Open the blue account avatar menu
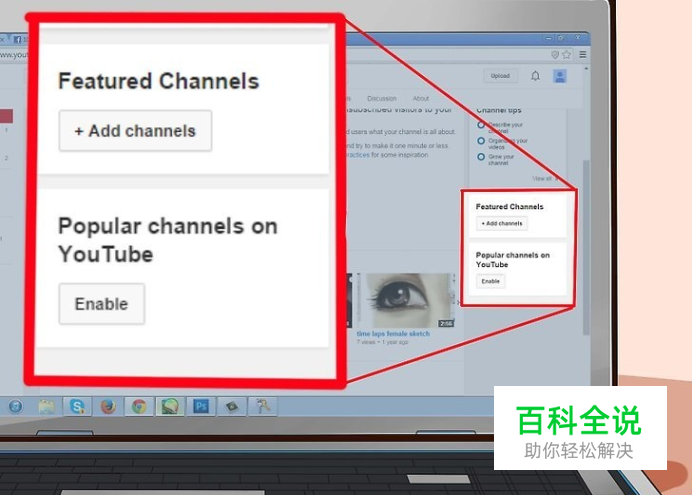The width and height of the screenshot is (692, 495). 560,76
